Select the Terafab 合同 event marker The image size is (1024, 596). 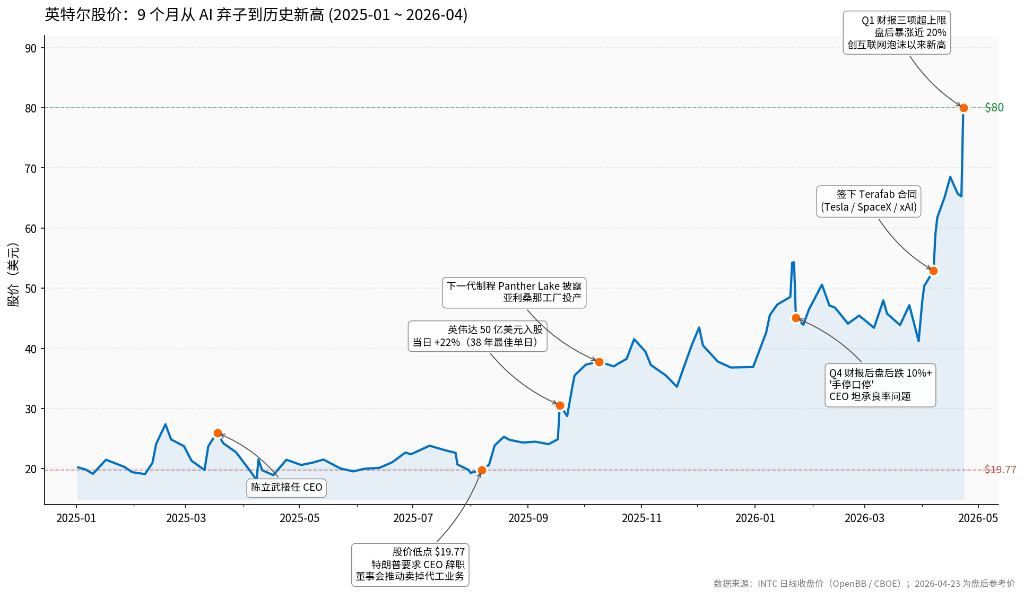(x=932, y=269)
